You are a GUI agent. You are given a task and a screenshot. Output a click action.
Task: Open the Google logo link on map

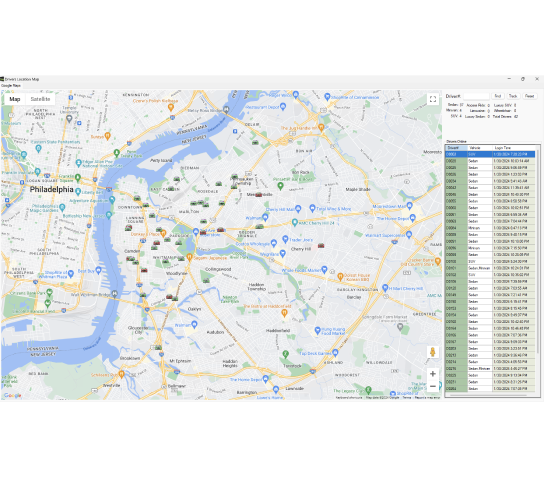tap(12, 395)
